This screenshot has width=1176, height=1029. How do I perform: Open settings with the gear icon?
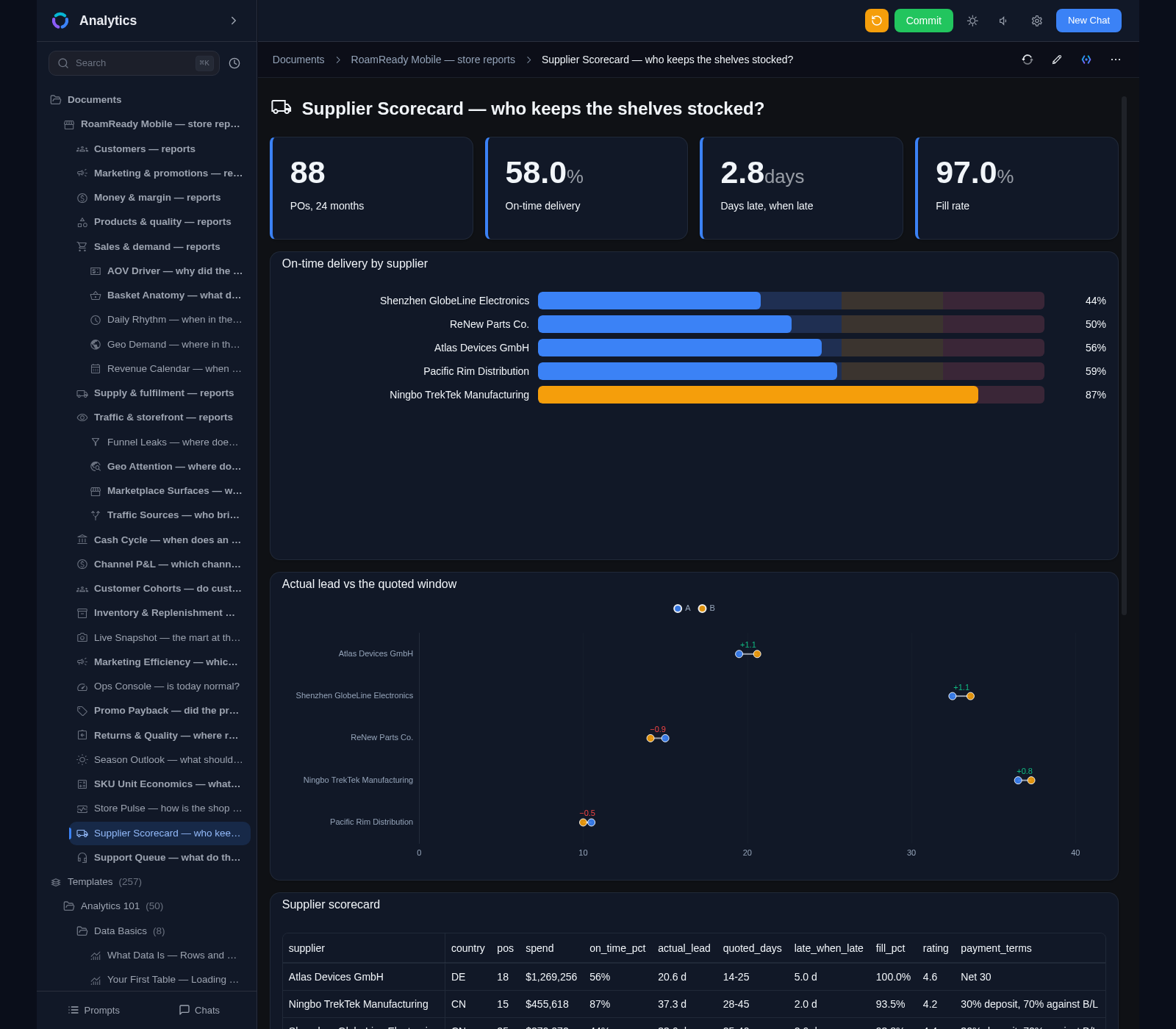click(x=1036, y=21)
